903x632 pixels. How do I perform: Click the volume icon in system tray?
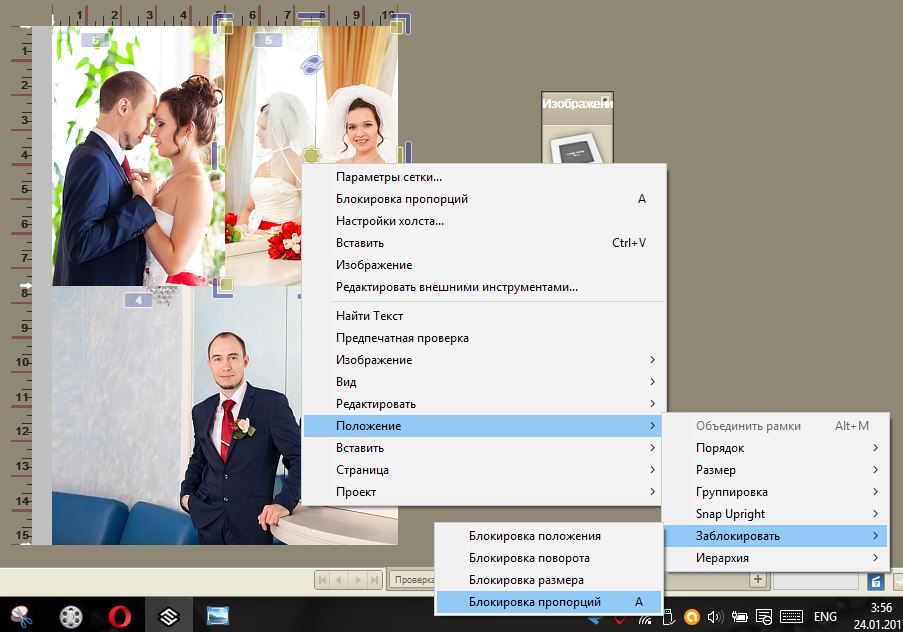click(x=715, y=617)
